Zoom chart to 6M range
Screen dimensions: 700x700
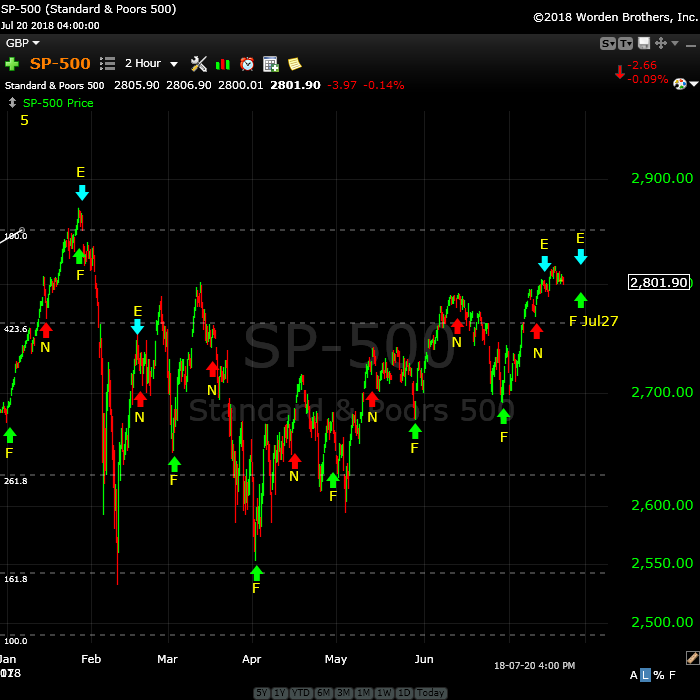(x=324, y=692)
